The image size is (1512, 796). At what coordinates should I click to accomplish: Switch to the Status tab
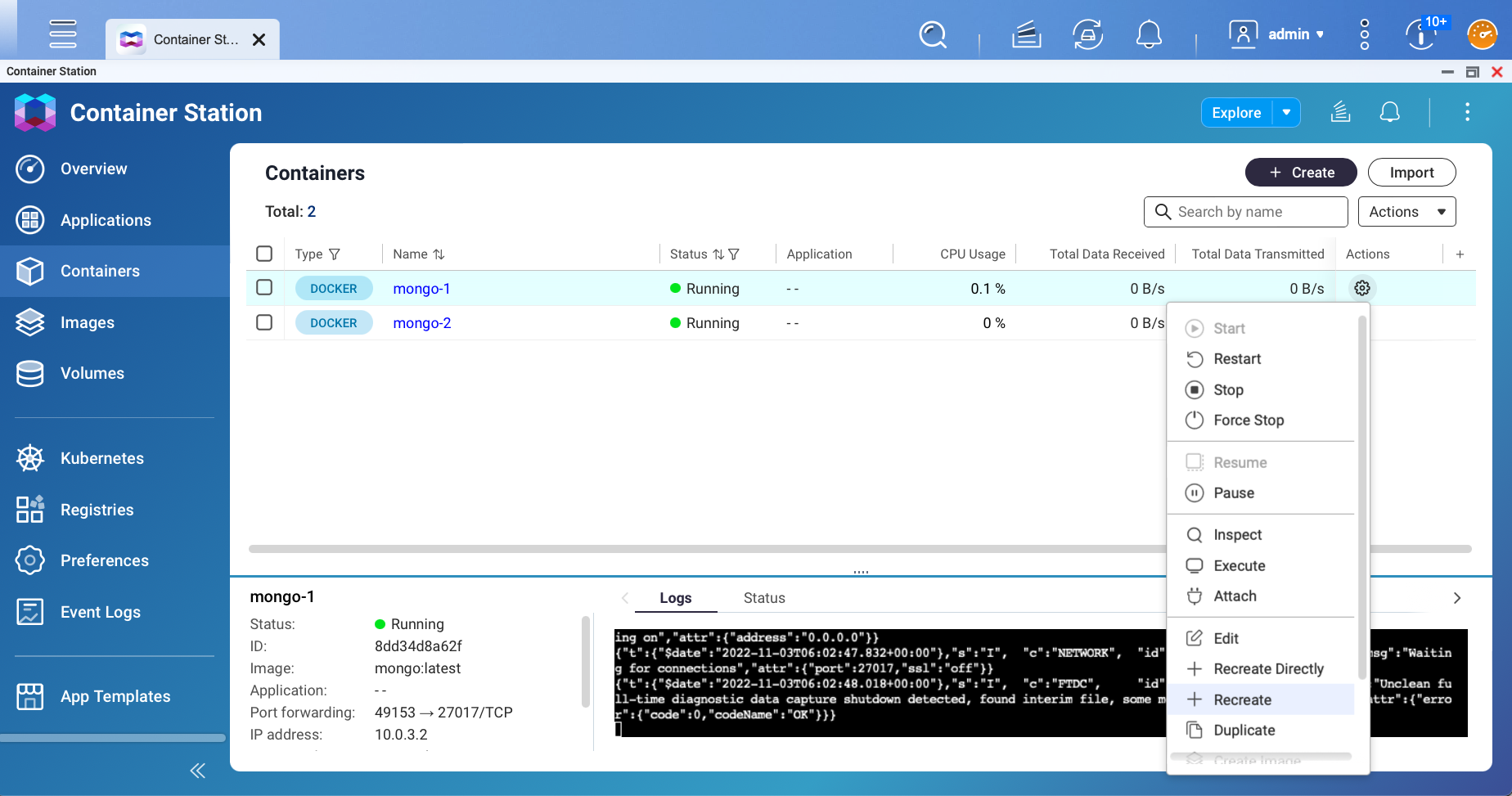(763, 598)
